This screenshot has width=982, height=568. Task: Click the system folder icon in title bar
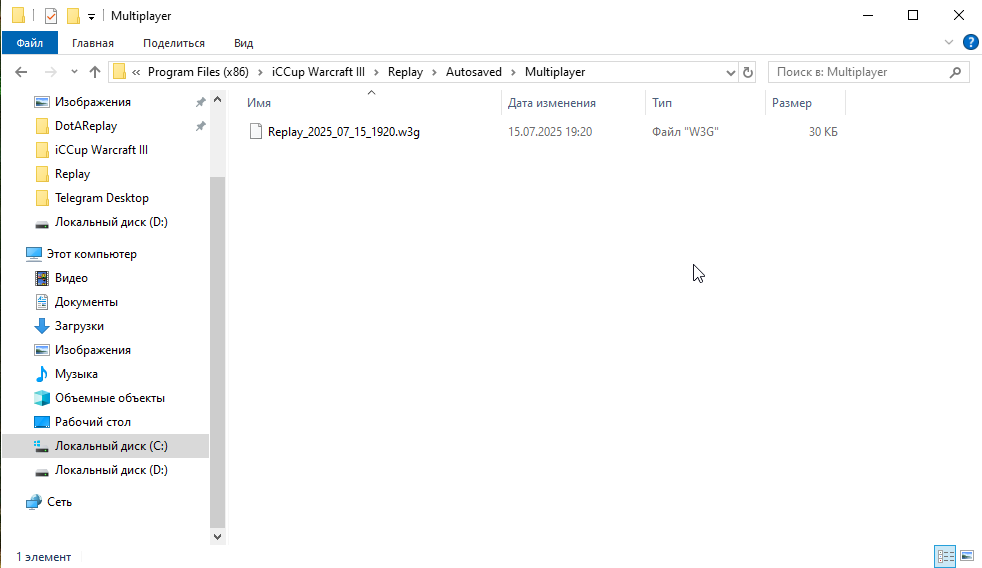[x=19, y=16]
